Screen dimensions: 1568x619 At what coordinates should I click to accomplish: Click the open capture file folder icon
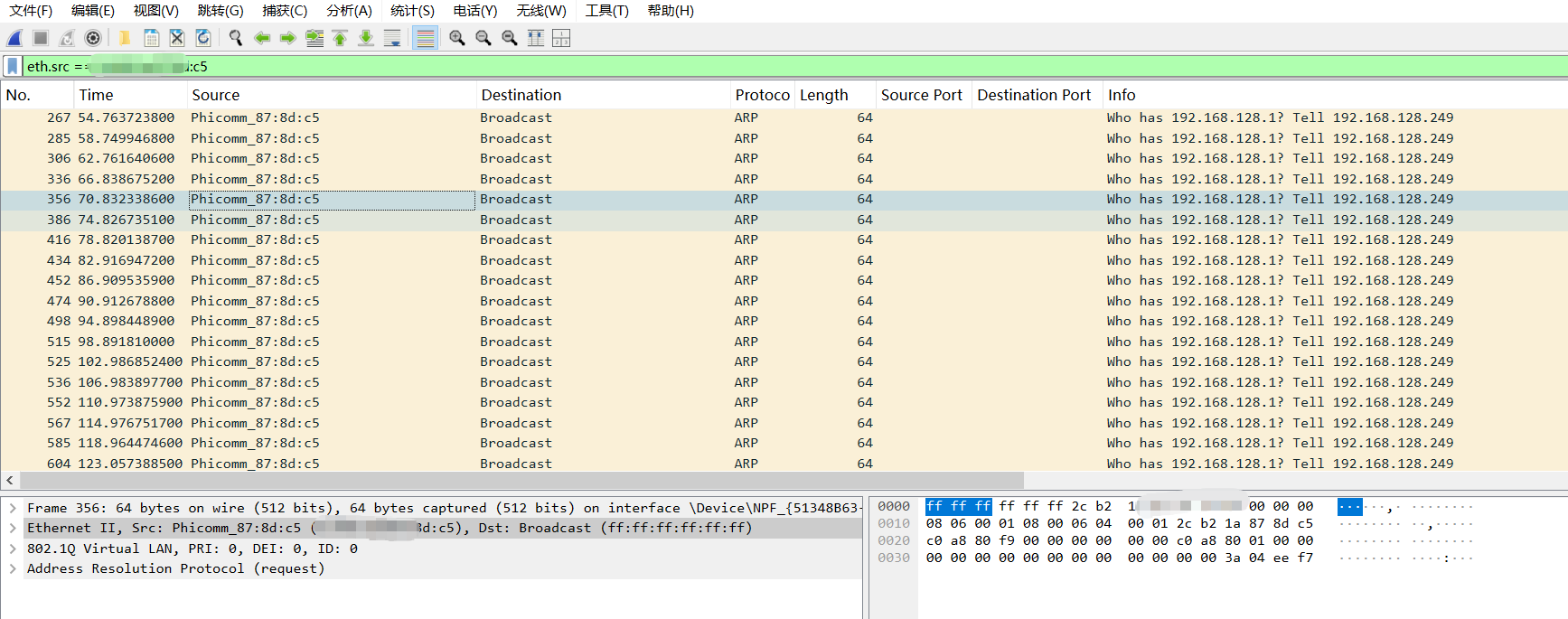pos(125,38)
